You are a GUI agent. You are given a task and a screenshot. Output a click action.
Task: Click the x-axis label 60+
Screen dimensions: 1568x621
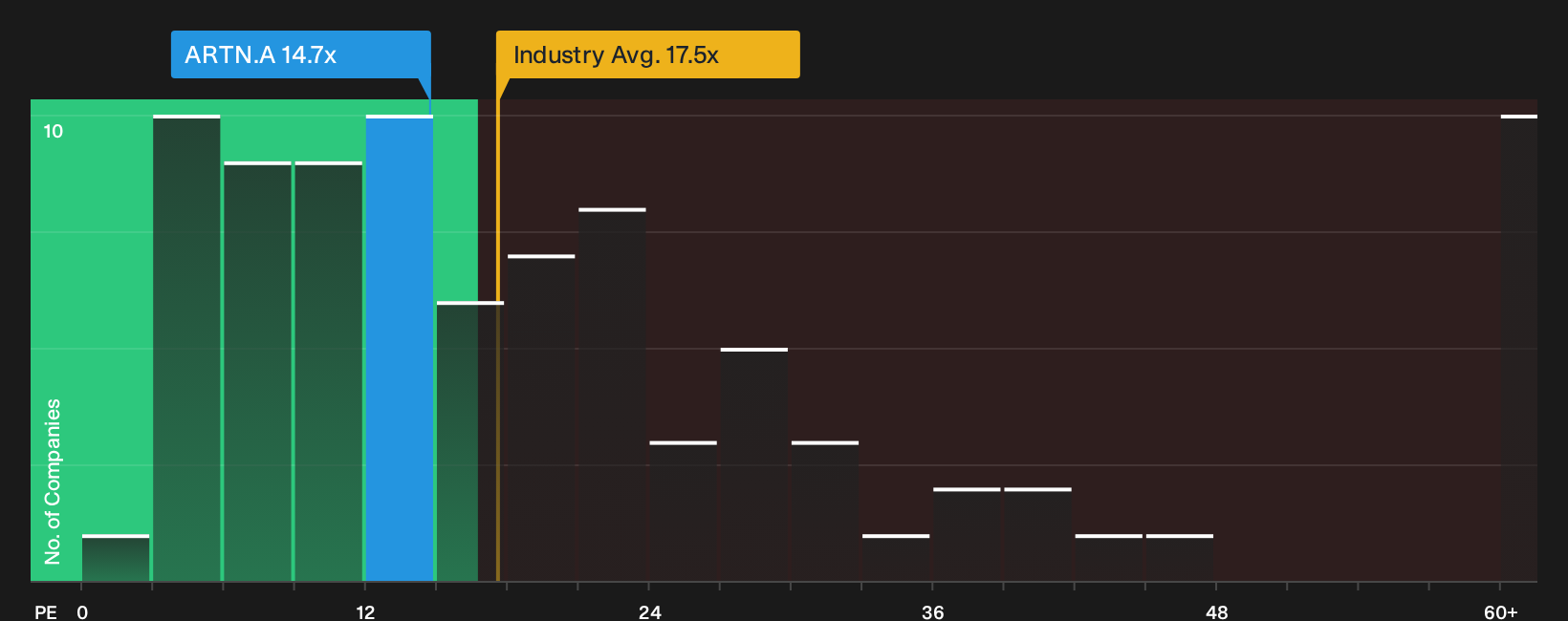(x=1500, y=611)
